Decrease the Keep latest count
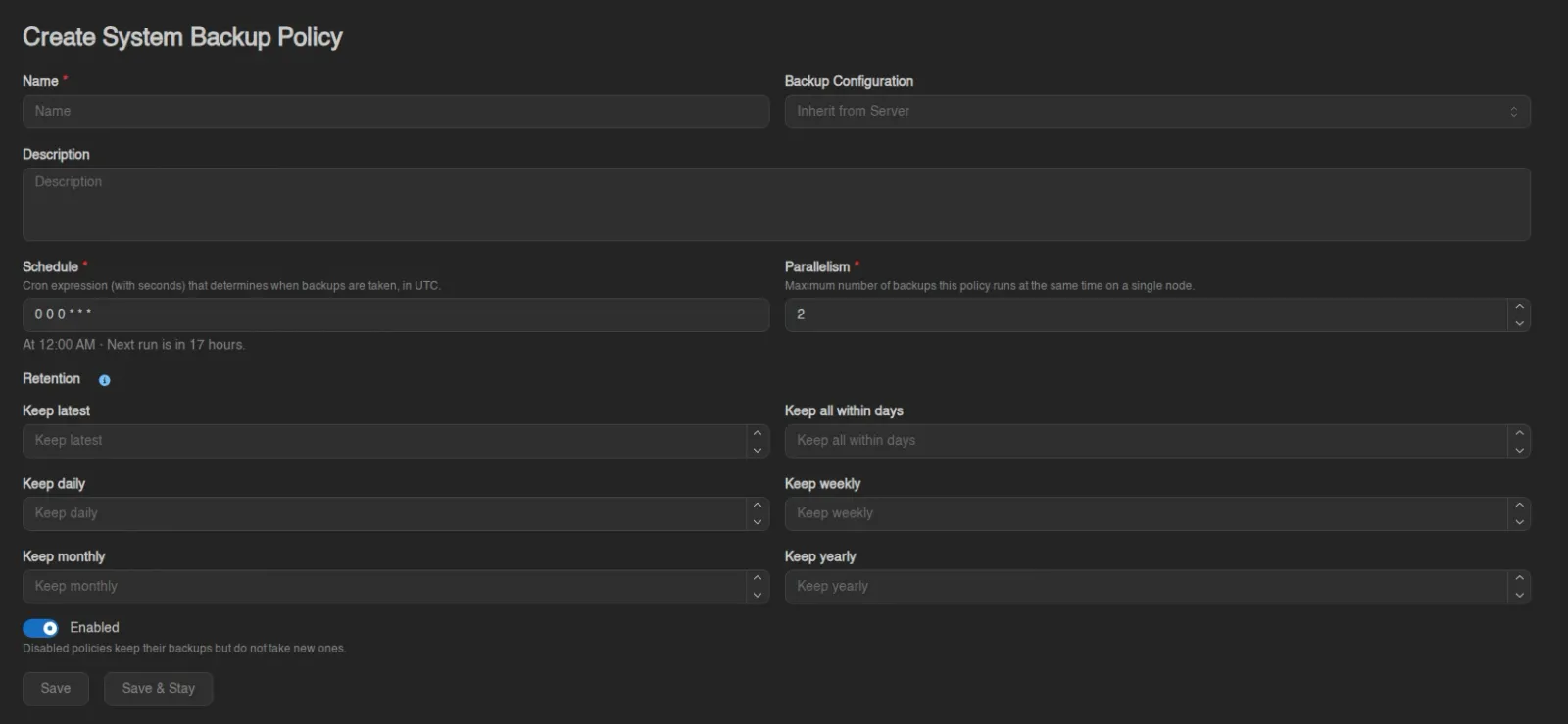Viewport: 1568px width, 724px height. pyautogui.click(x=758, y=450)
